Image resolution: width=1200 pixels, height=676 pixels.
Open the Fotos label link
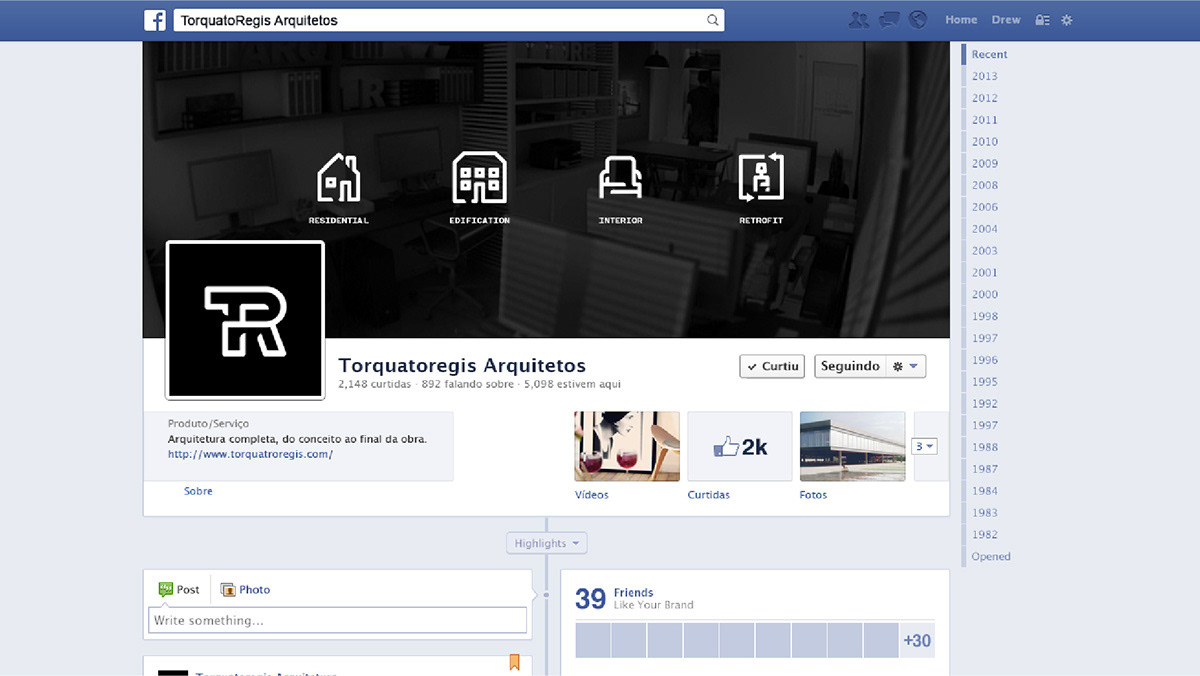pyautogui.click(x=814, y=495)
